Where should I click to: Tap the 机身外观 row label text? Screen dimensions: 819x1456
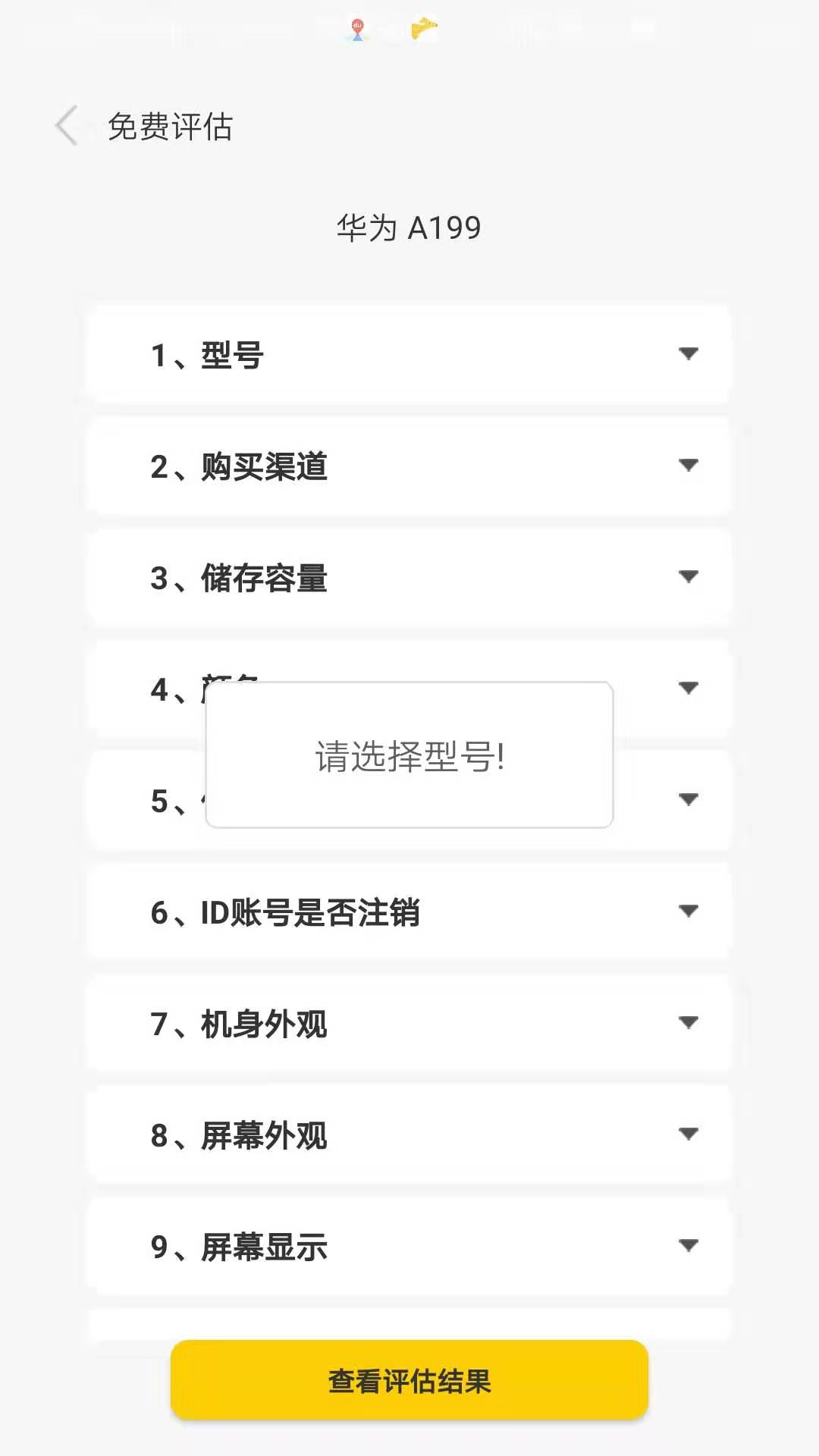coord(239,1025)
